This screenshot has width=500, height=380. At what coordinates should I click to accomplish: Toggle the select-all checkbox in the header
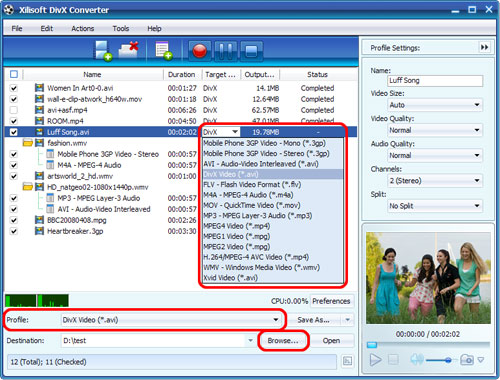tap(14, 74)
